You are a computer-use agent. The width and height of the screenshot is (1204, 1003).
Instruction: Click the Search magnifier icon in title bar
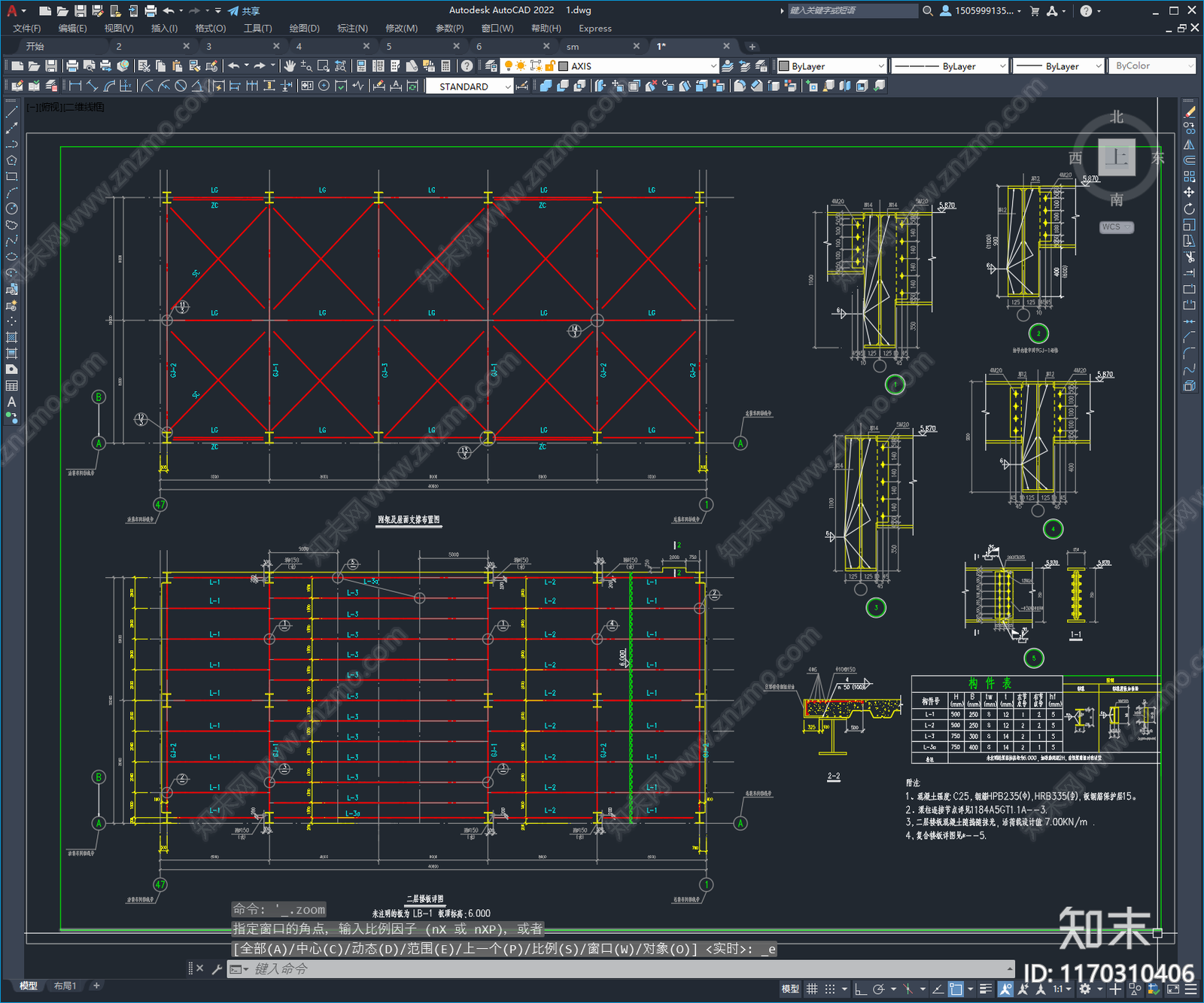click(928, 11)
